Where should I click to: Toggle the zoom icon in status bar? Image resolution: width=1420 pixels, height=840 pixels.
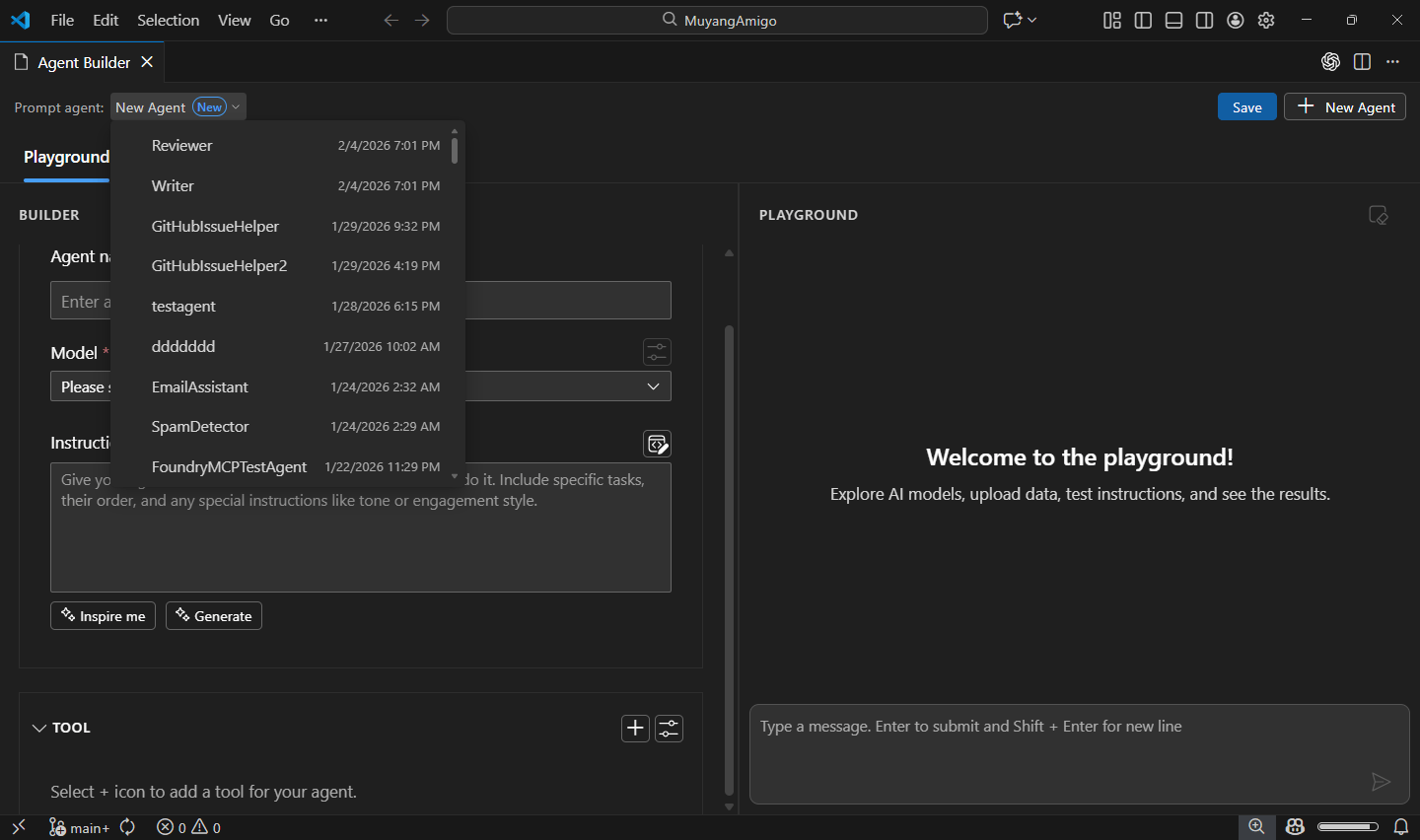click(x=1256, y=826)
